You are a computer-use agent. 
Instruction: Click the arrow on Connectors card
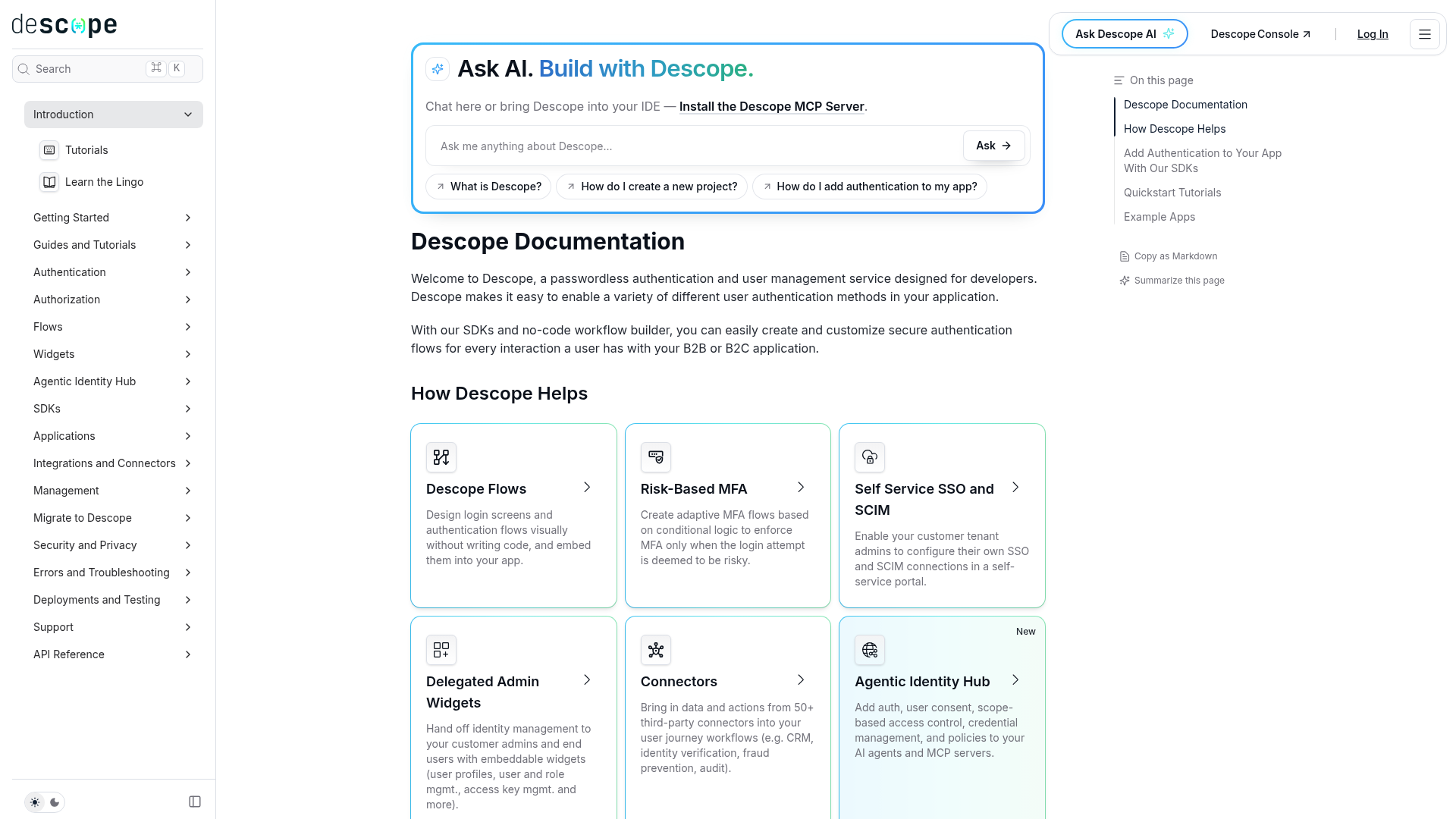[x=801, y=679]
